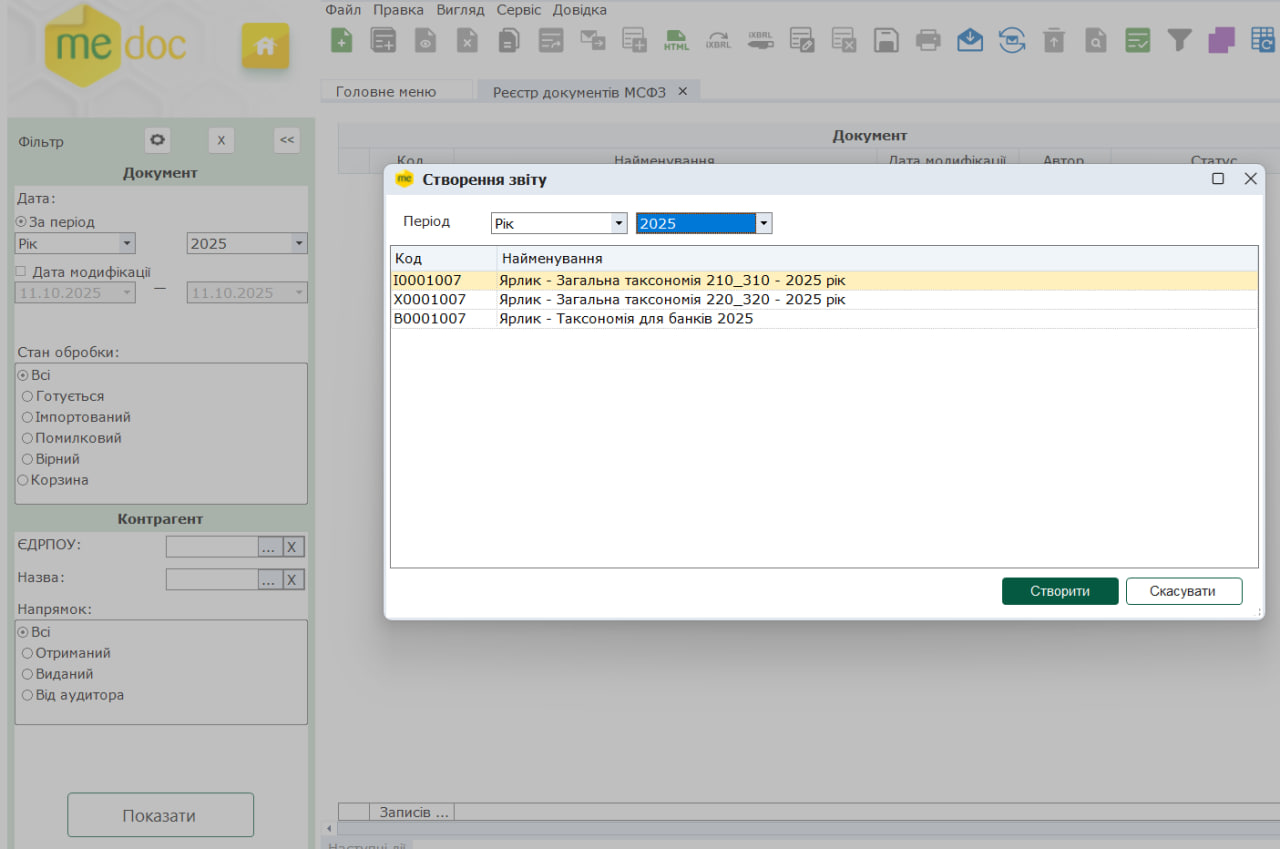Click the printer icon in toolbar

(929, 40)
